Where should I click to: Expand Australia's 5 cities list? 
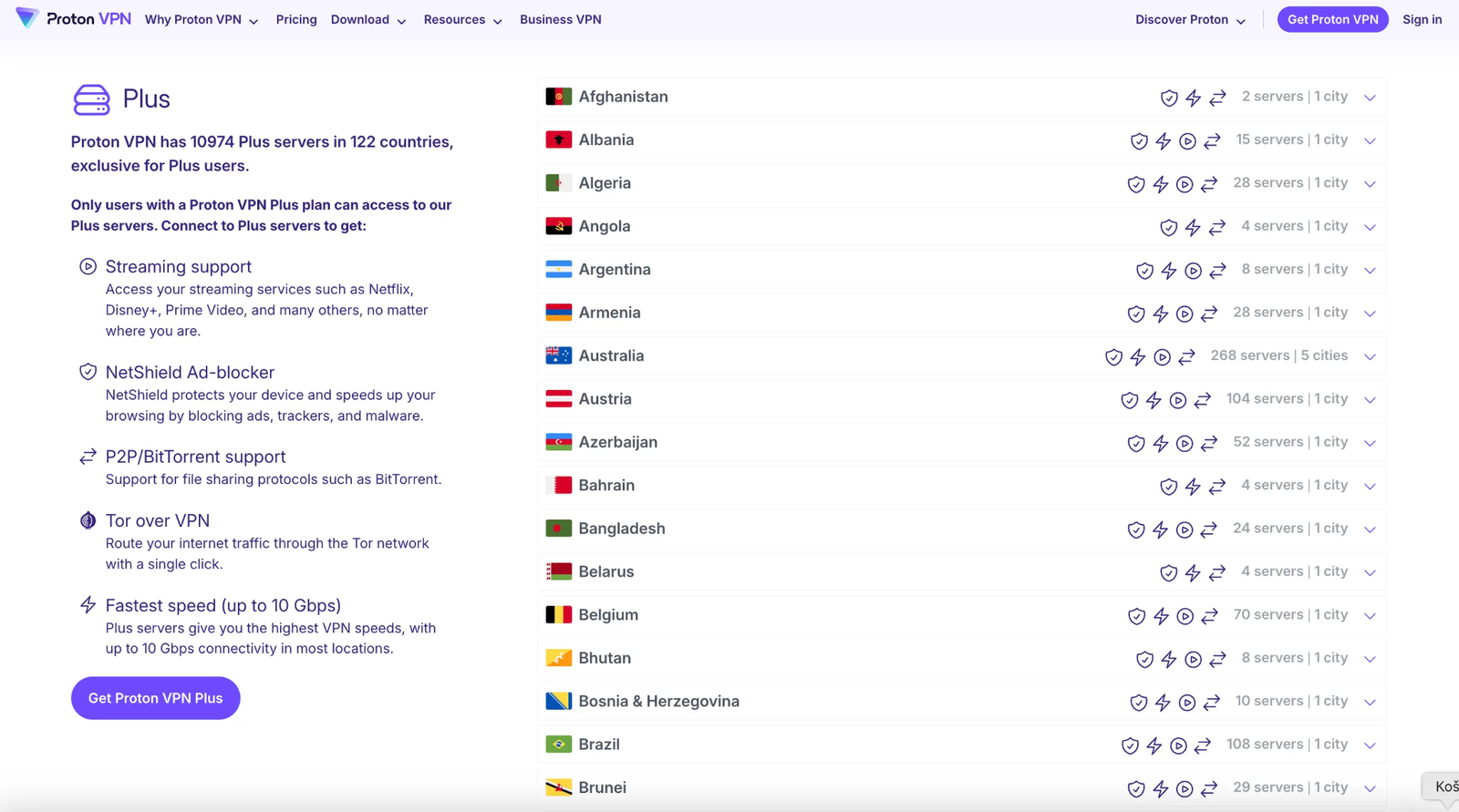point(1370,357)
